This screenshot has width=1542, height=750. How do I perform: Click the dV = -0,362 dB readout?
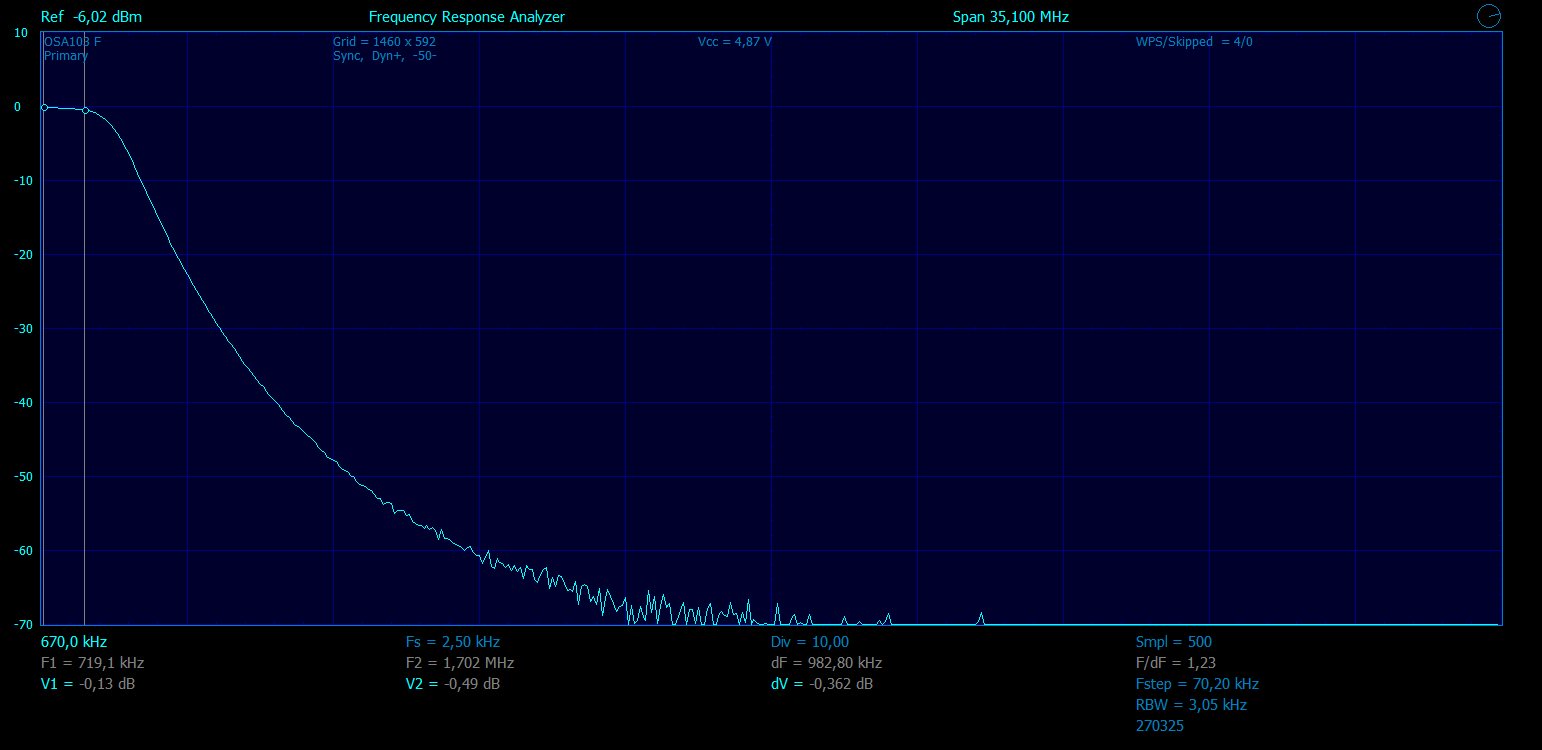pyautogui.click(x=821, y=684)
